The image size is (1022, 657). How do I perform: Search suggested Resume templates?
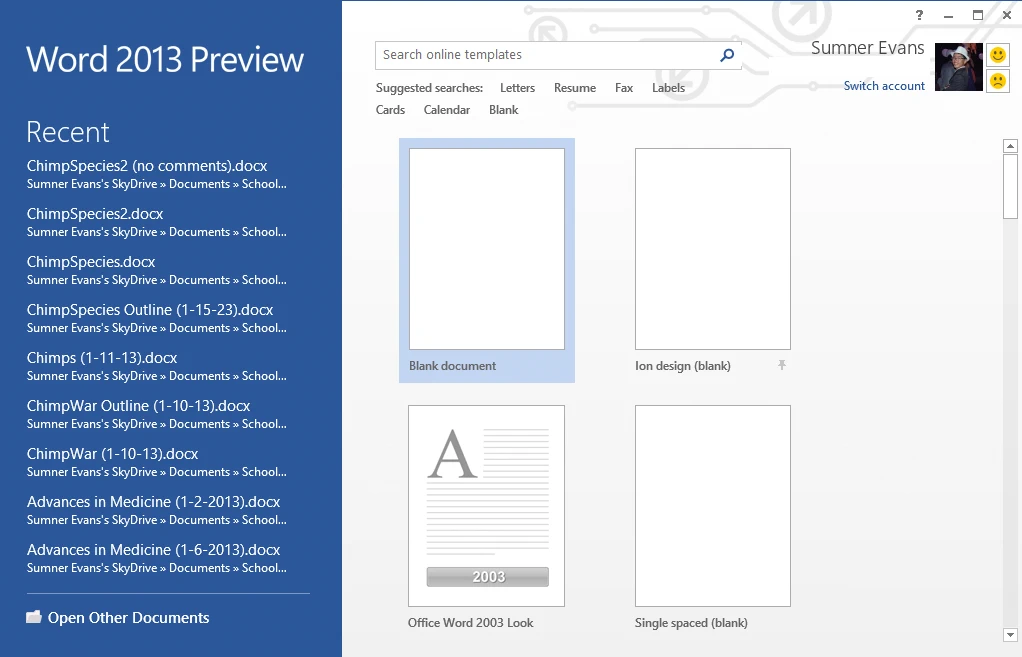tap(574, 88)
